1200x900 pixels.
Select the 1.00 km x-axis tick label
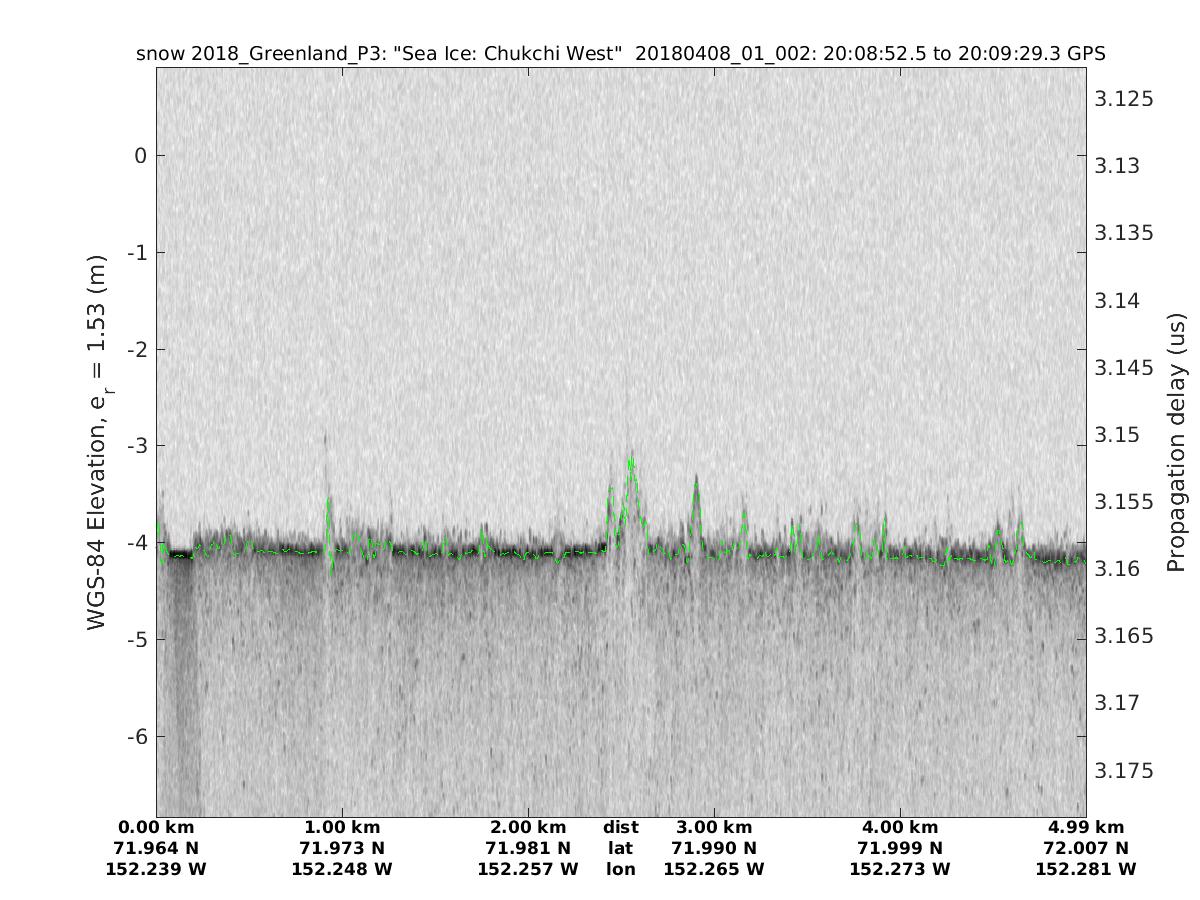(x=342, y=828)
